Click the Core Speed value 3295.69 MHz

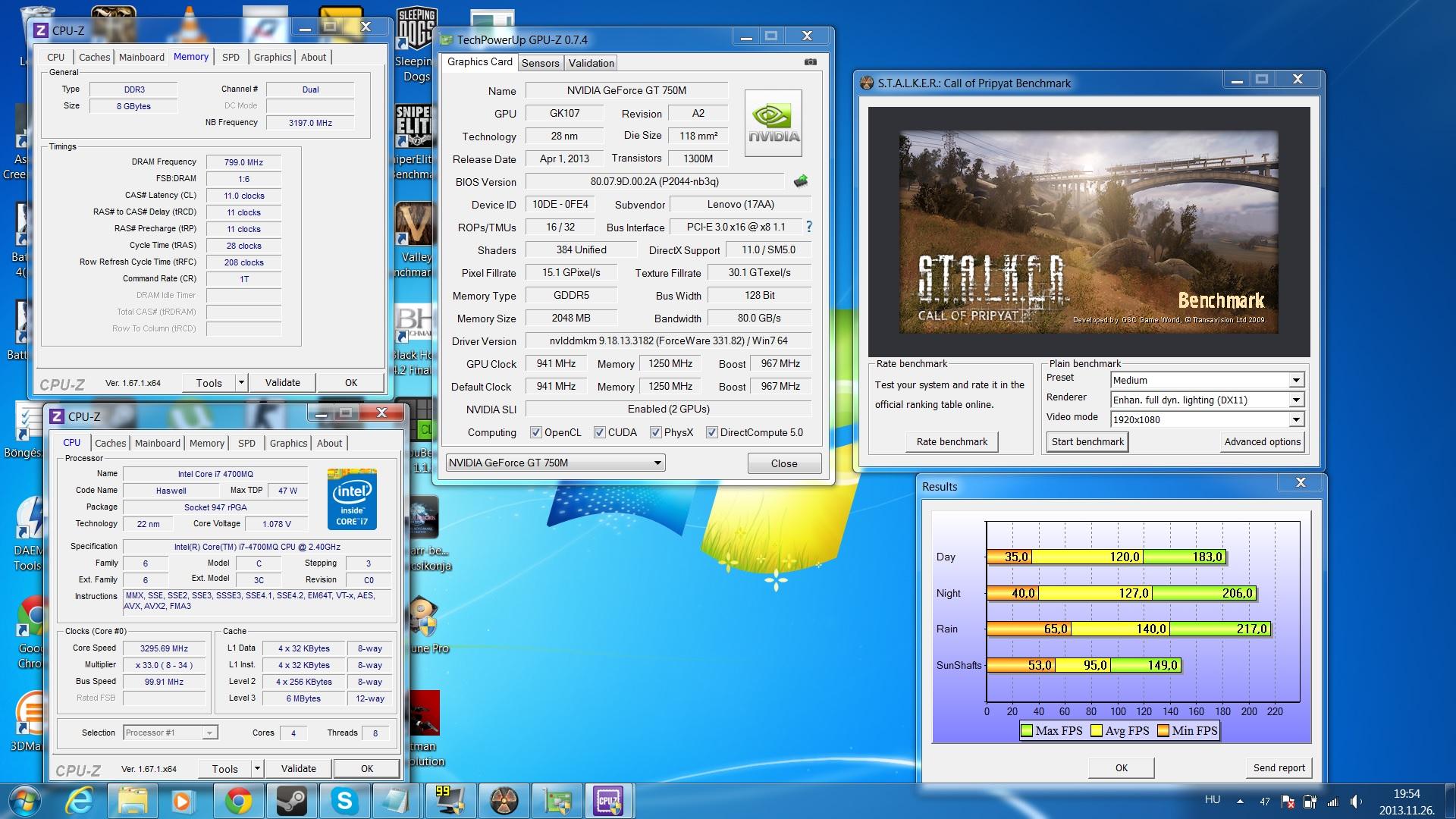point(164,648)
